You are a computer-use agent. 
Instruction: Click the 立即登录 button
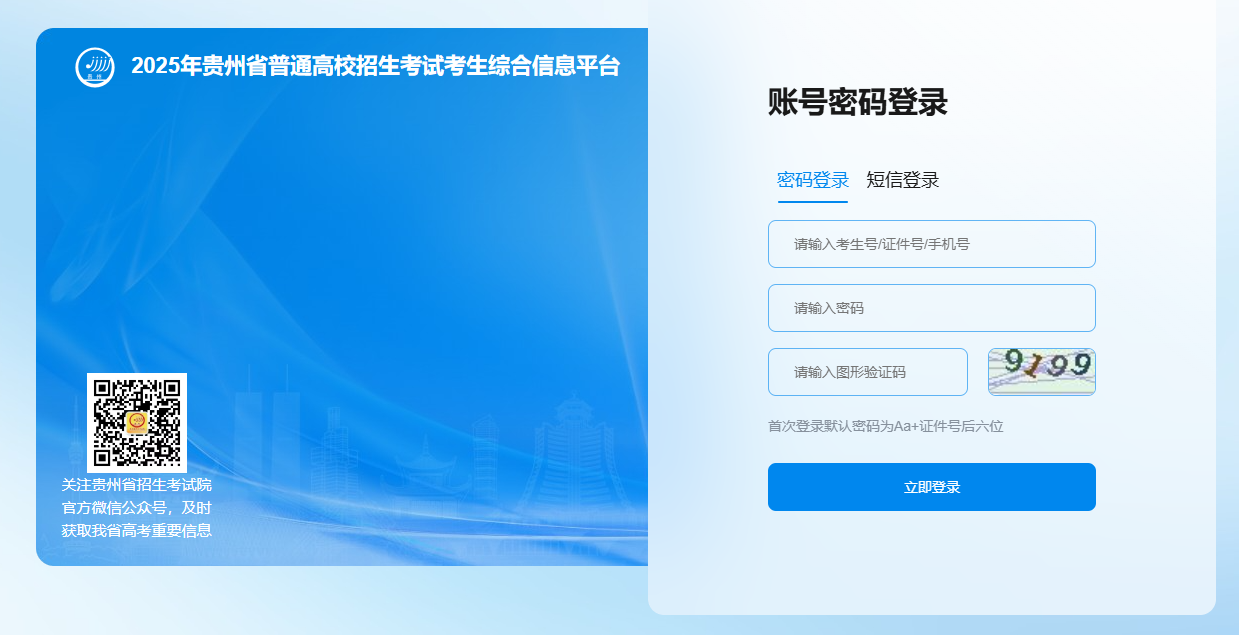click(932, 487)
